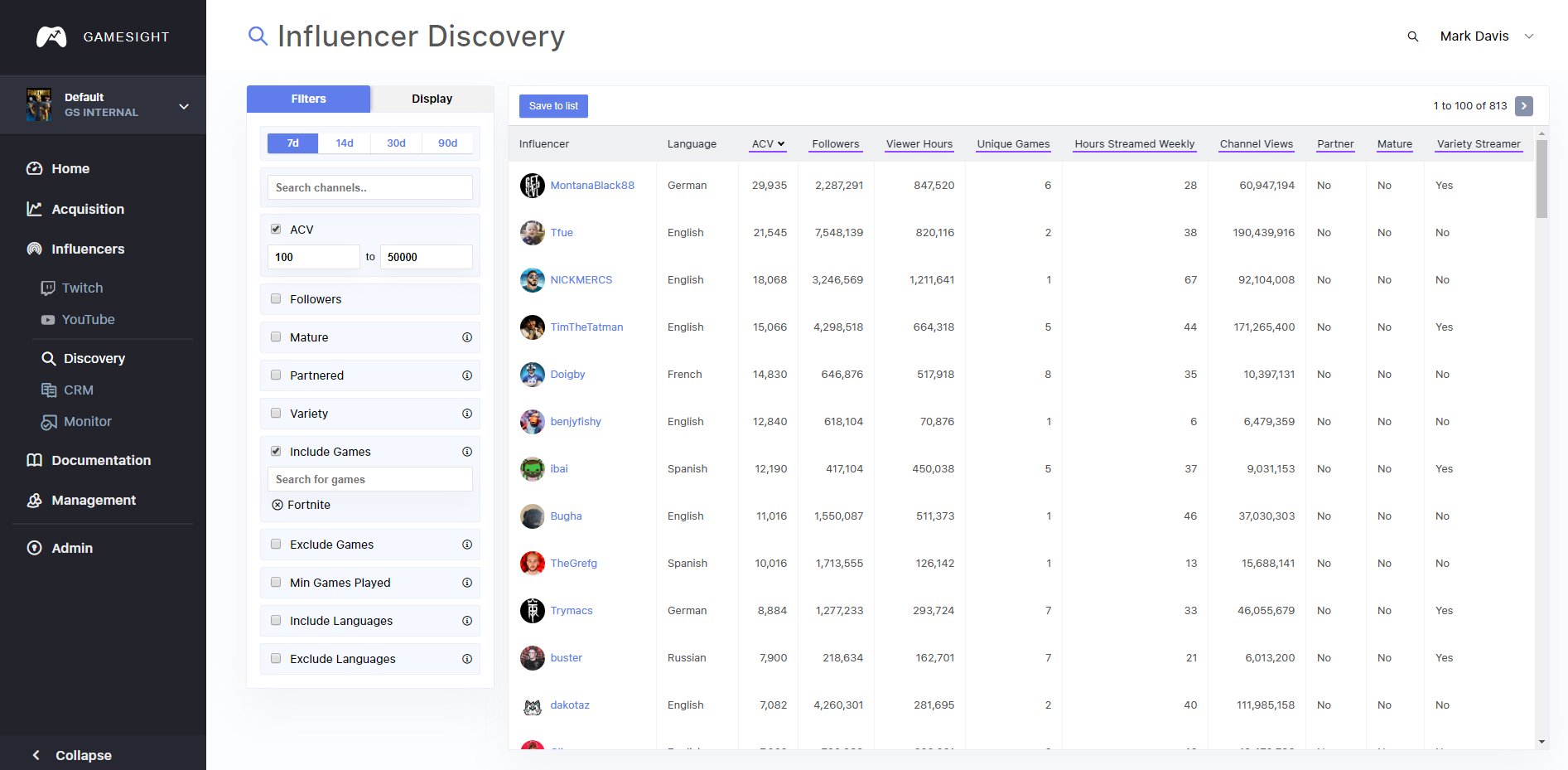
Task: Show info for the Variety filter
Action: click(467, 414)
